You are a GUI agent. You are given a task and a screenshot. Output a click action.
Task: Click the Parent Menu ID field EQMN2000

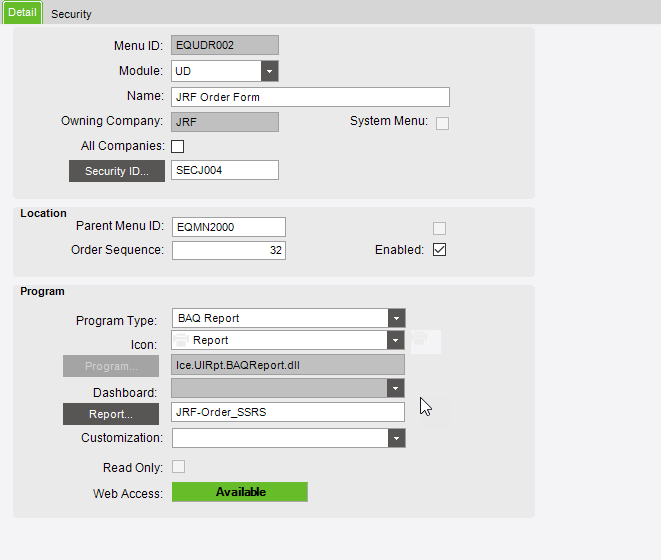(228, 227)
